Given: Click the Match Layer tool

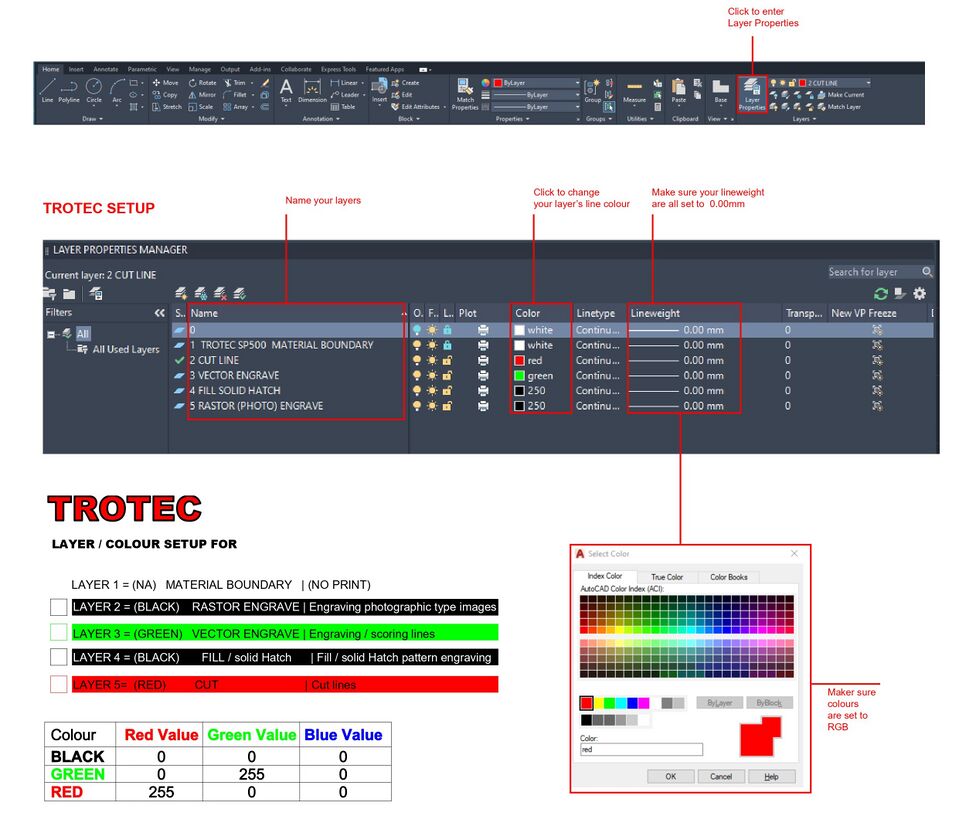Looking at the screenshot, I should (x=839, y=106).
